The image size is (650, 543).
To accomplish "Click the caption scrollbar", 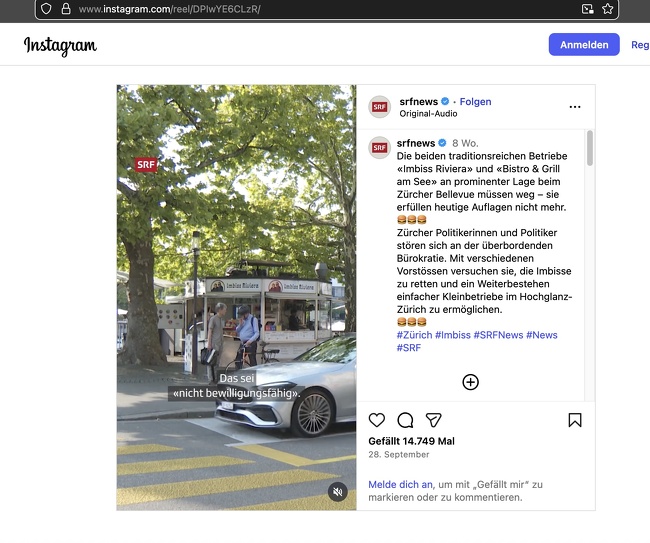I will (x=589, y=150).
